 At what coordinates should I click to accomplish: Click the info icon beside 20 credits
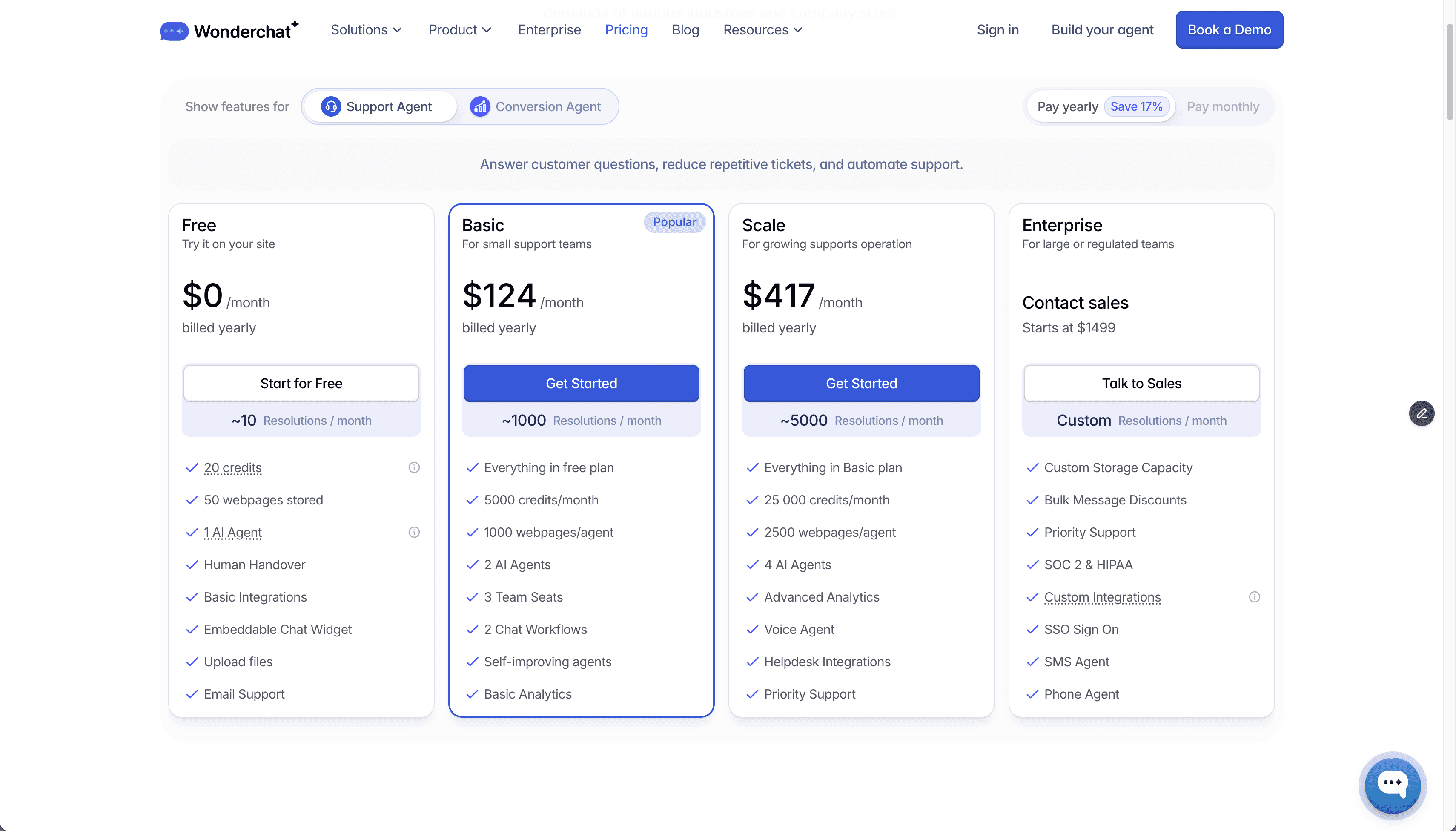[x=414, y=467]
